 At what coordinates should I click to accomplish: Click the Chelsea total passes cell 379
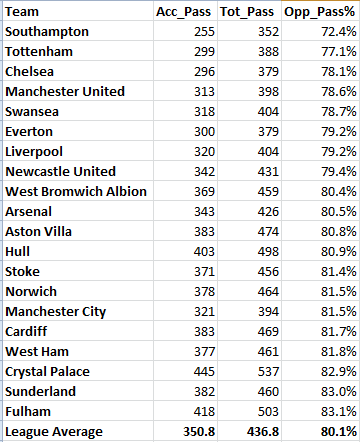(x=249, y=72)
